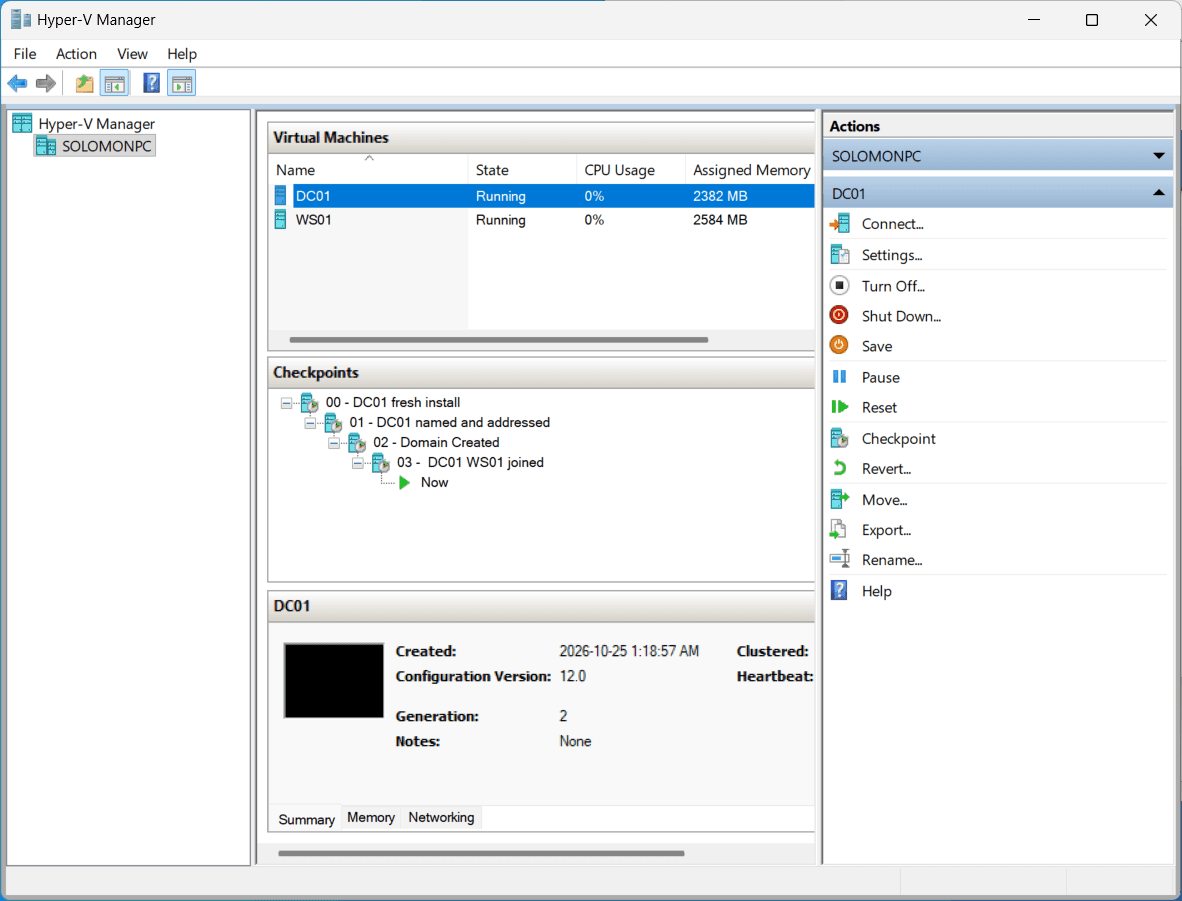The width and height of the screenshot is (1182, 901).
Task: Collapse the DC01 actions section arrow
Action: point(1159,194)
